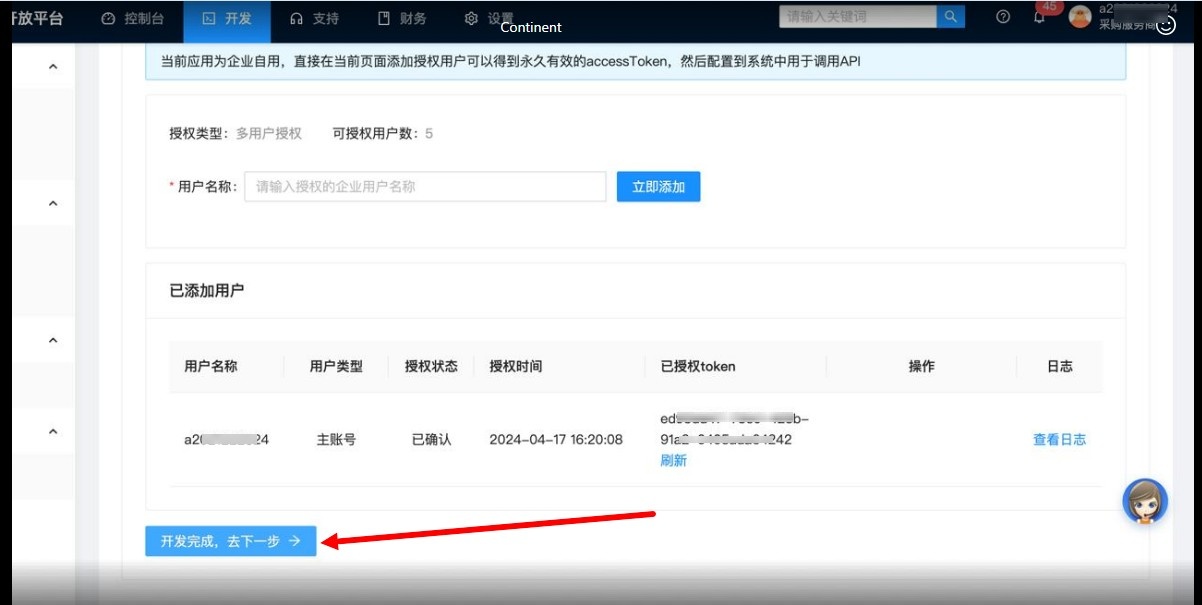Click the user avatar in the top bar
This screenshot has height=605, width=1202.
1080,17
